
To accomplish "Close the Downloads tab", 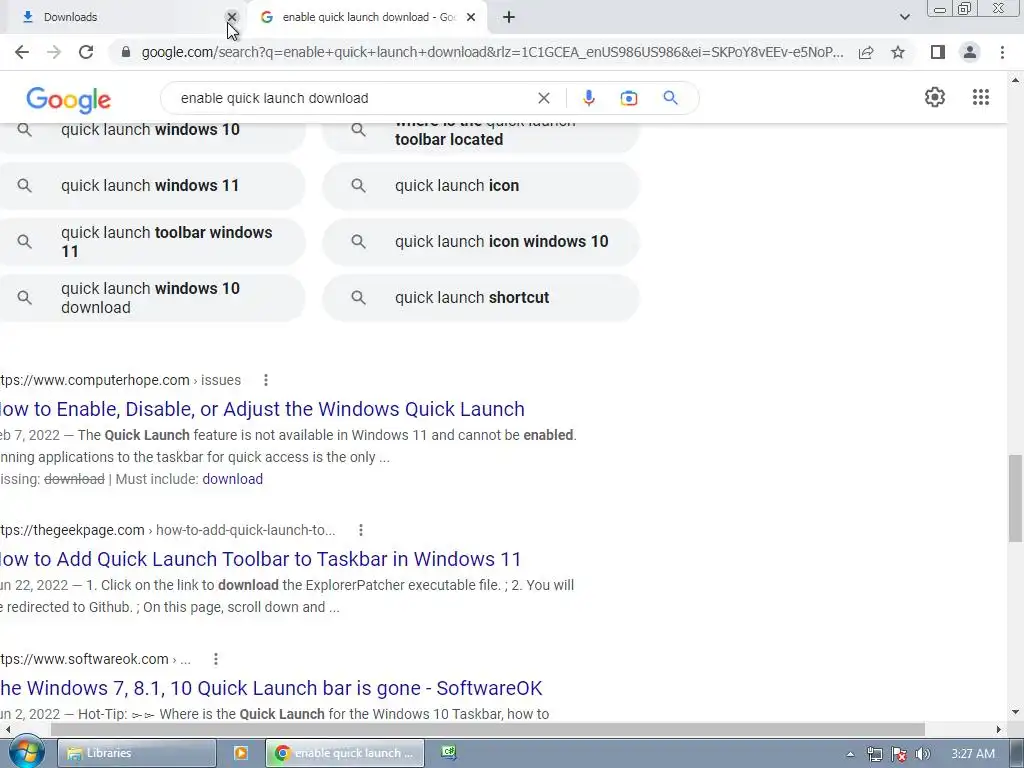I will coord(232,17).
